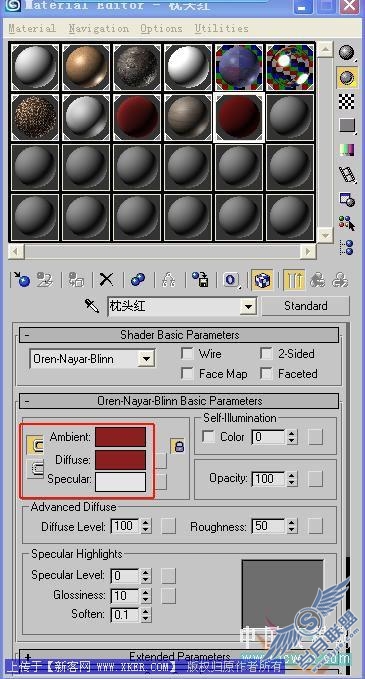Enable the Wire checkbox
365x679 pixels.
(187, 353)
